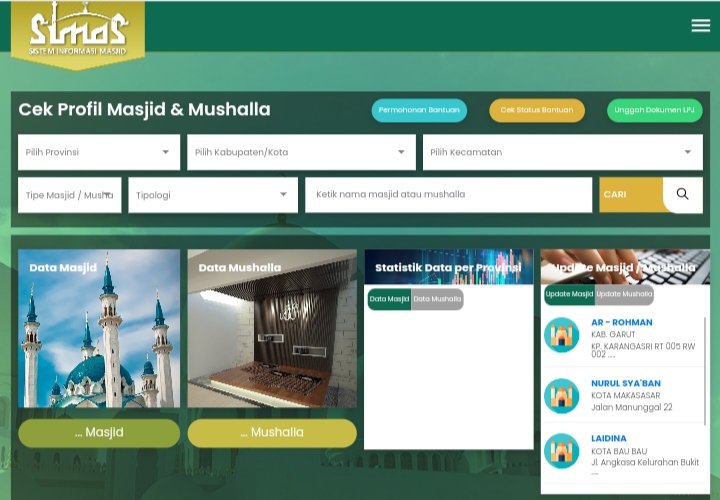Click LAIDINA mosque avatar icon
Screen dimensions: 720x500
pos(562,451)
